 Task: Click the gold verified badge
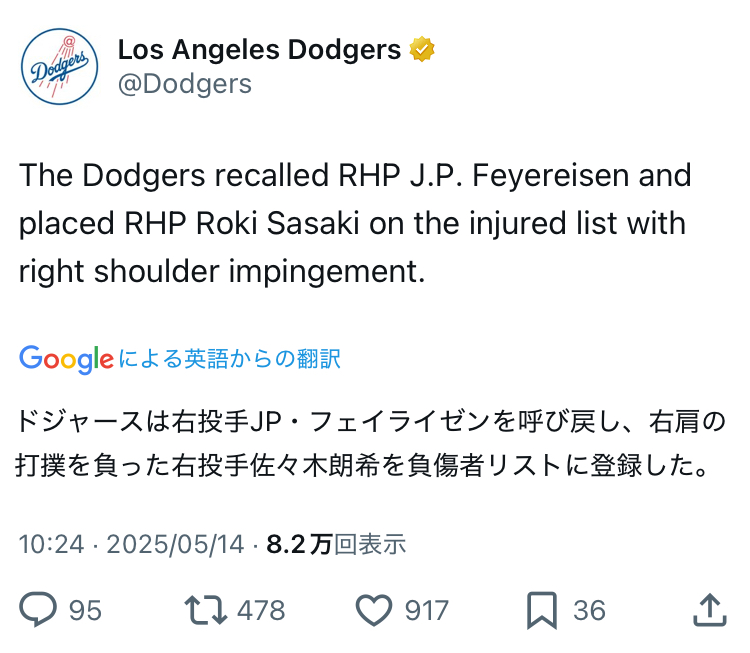(422, 49)
